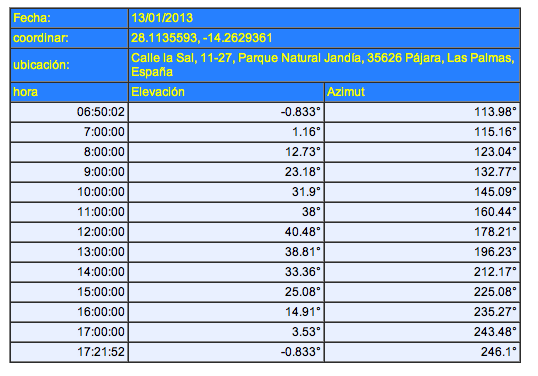The image size is (538, 376).
Task: Select azimuth 113.98° in the first row
Action: [x=495, y=112]
